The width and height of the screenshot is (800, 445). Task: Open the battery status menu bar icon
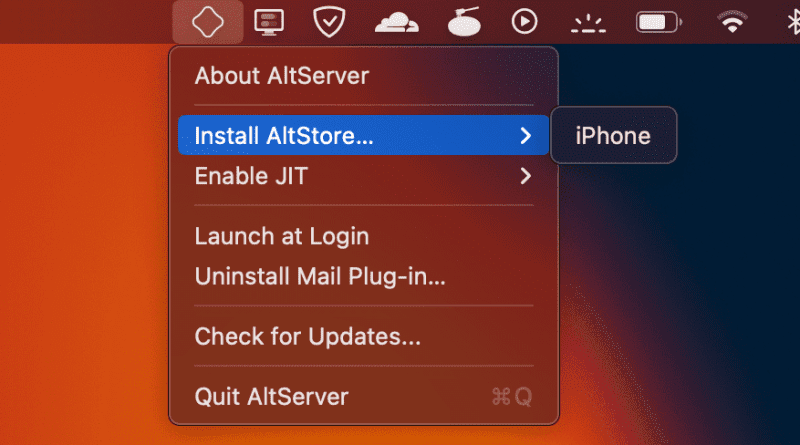coord(659,22)
